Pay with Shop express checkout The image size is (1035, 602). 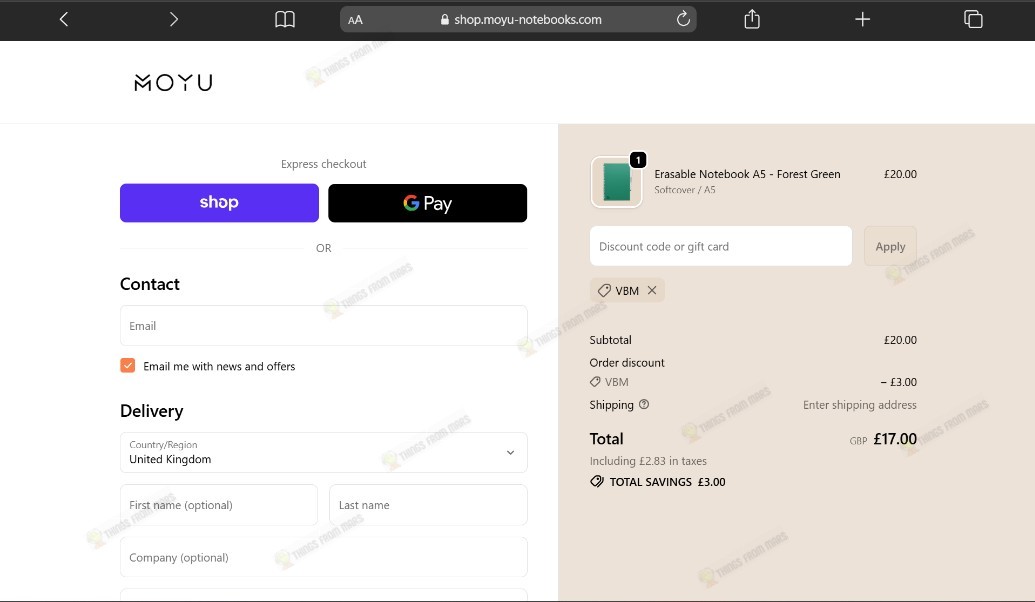[x=219, y=203]
